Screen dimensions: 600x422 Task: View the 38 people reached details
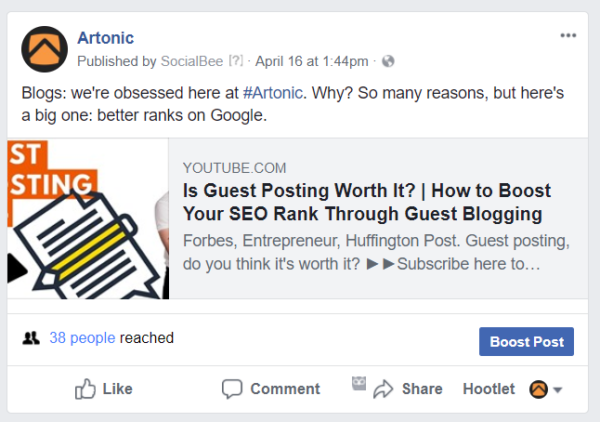[x=82, y=338]
